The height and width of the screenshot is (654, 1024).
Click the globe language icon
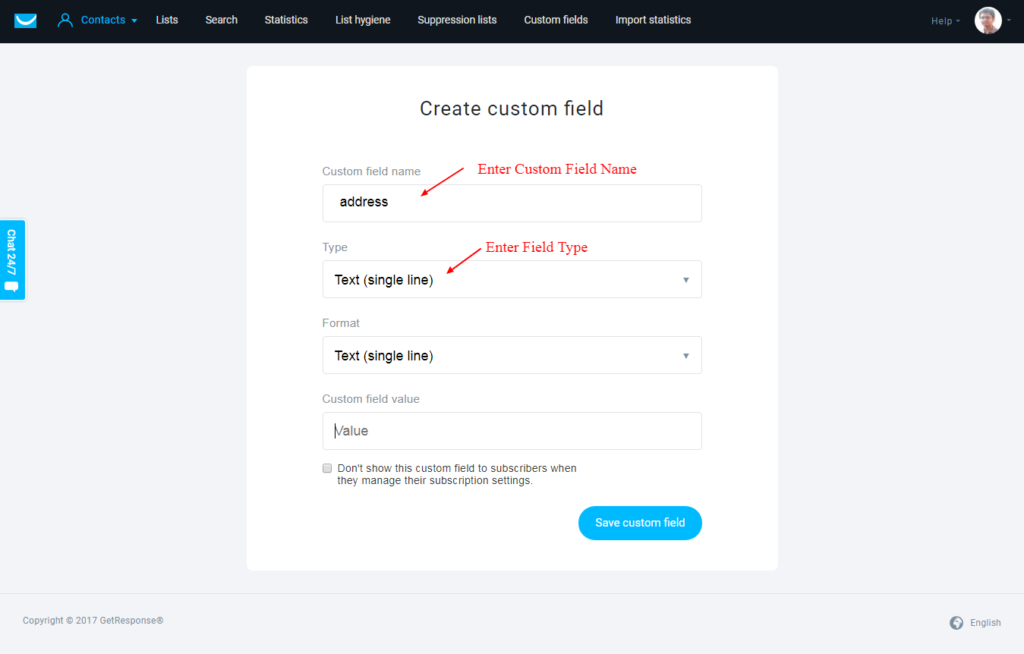pos(956,623)
